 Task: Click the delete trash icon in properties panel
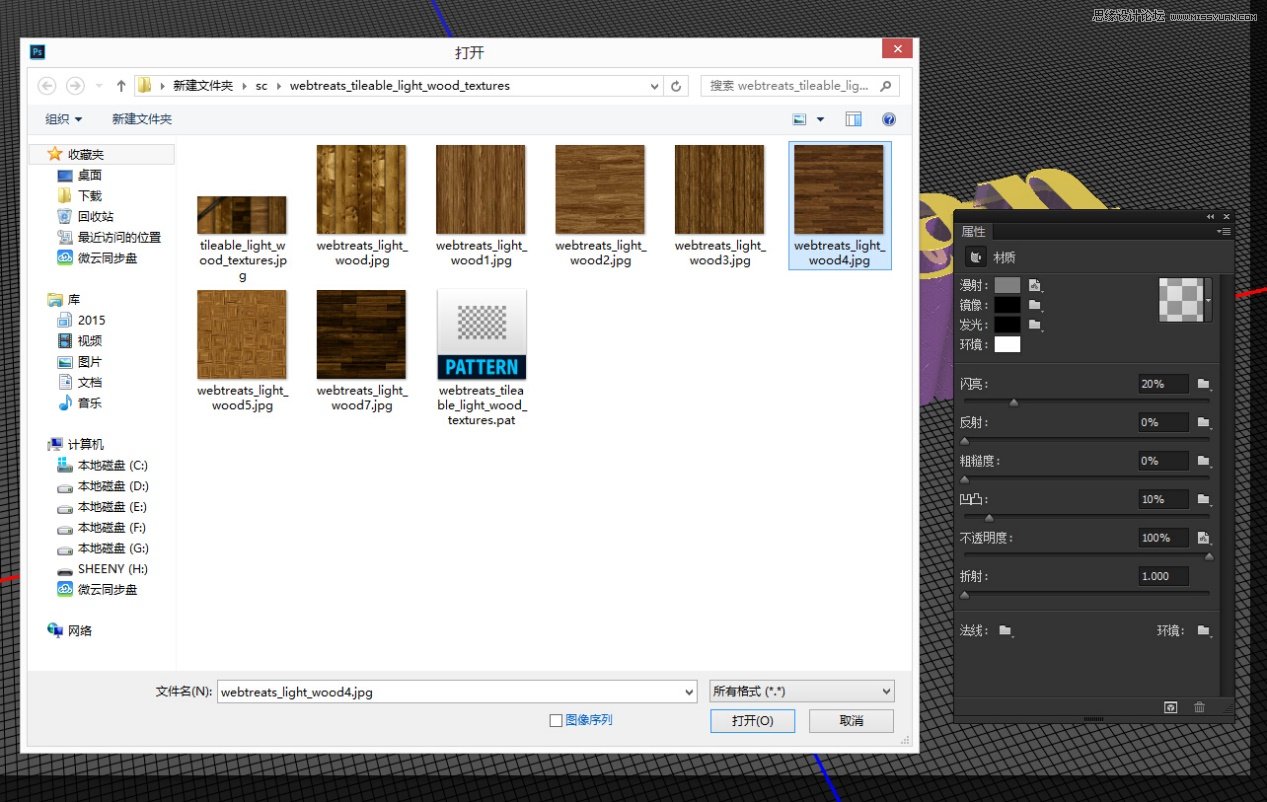(1199, 707)
